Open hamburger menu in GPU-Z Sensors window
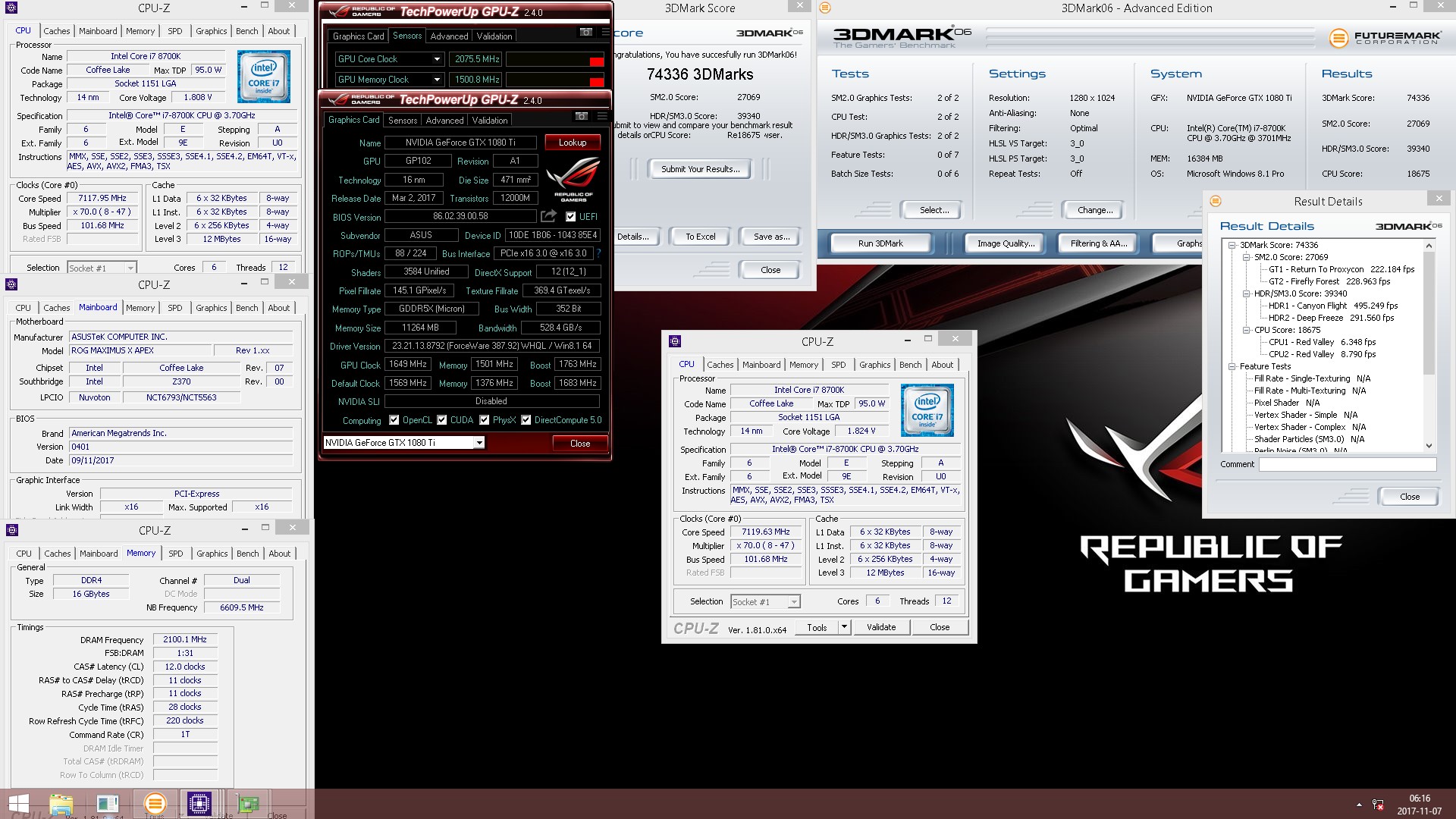 pos(606,33)
